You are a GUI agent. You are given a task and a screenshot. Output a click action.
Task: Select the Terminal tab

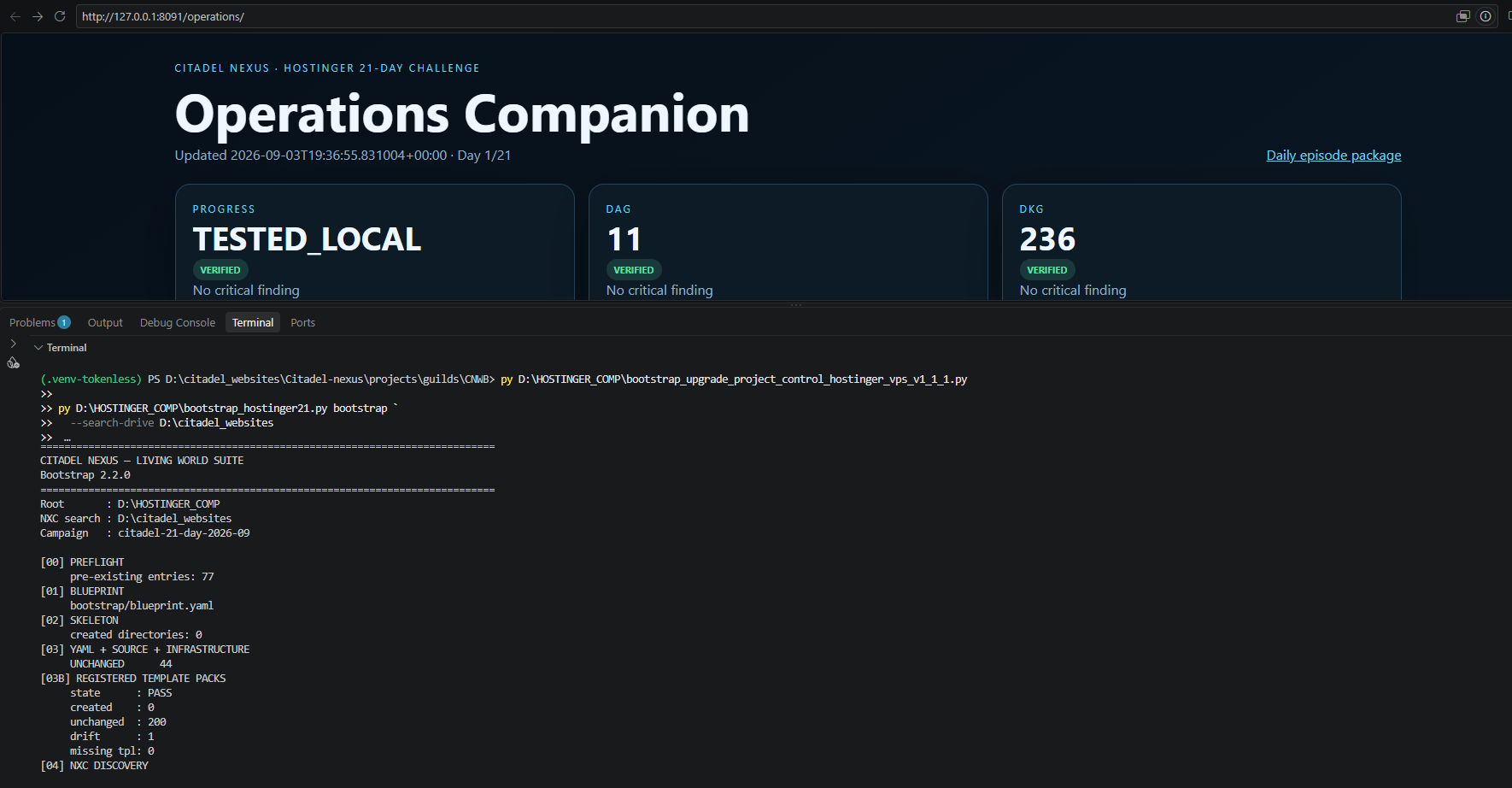coord(253,322)
